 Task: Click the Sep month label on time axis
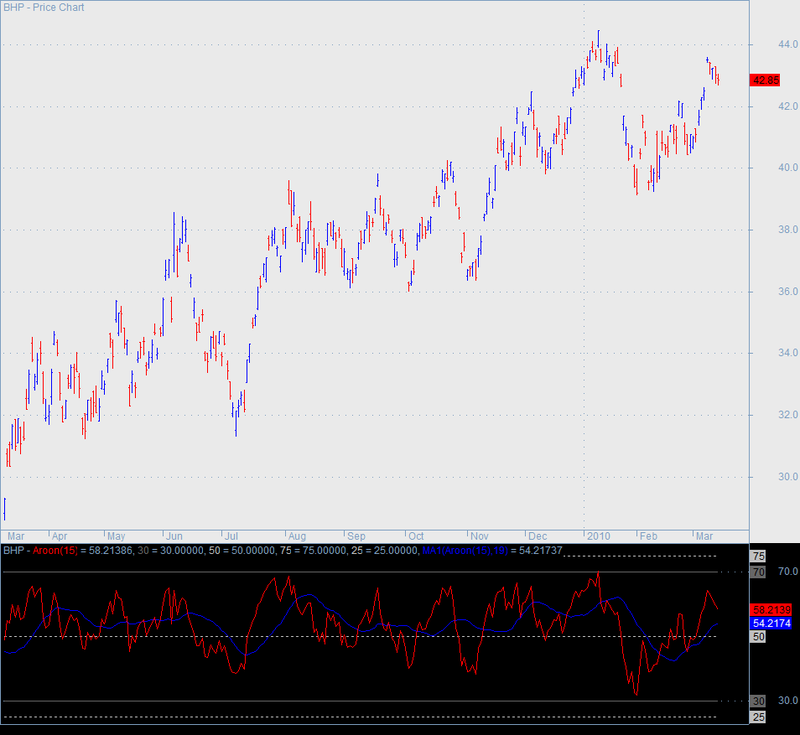(x=356, y=537)
